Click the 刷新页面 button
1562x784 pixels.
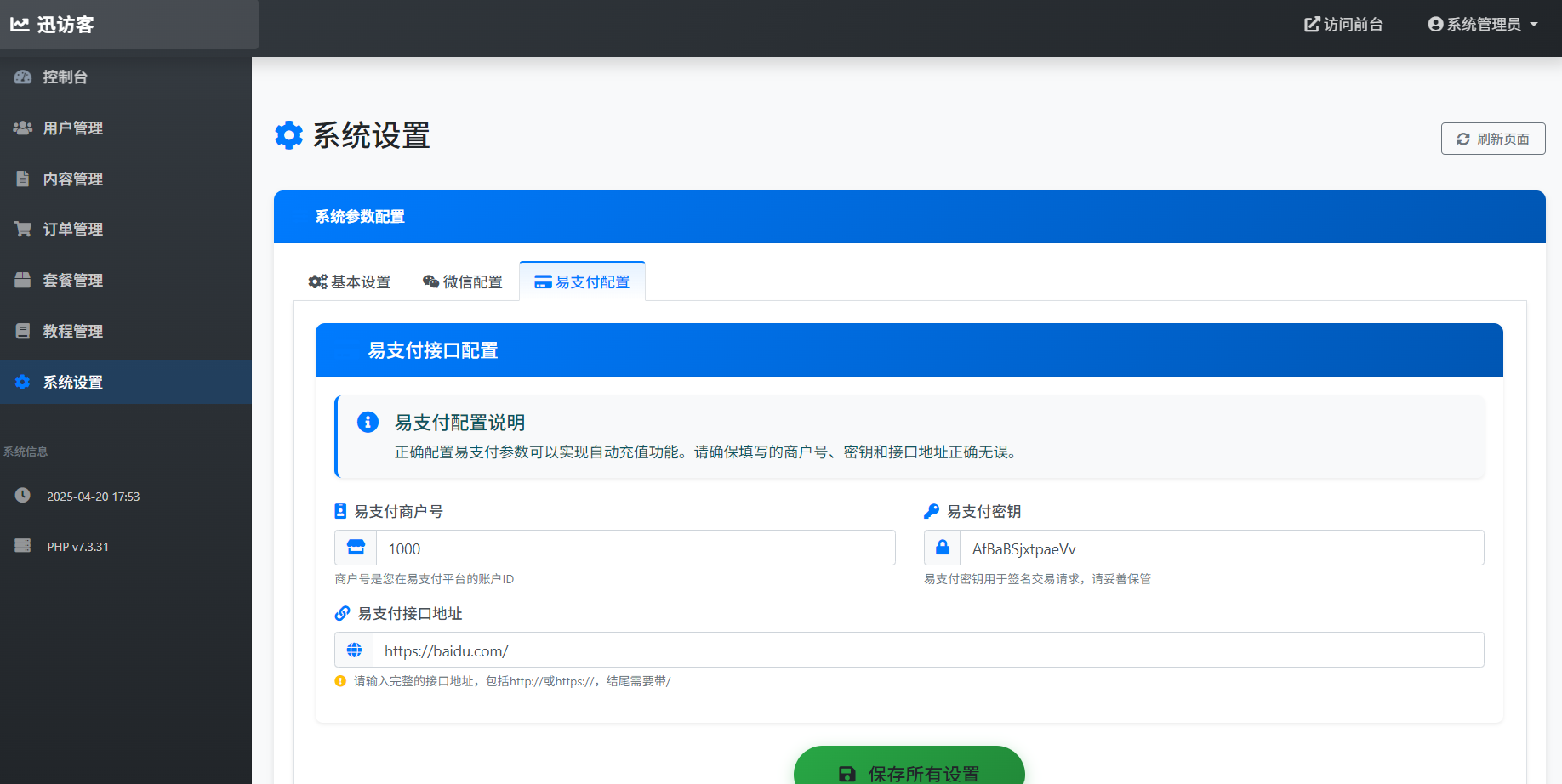coord(1493,139)
